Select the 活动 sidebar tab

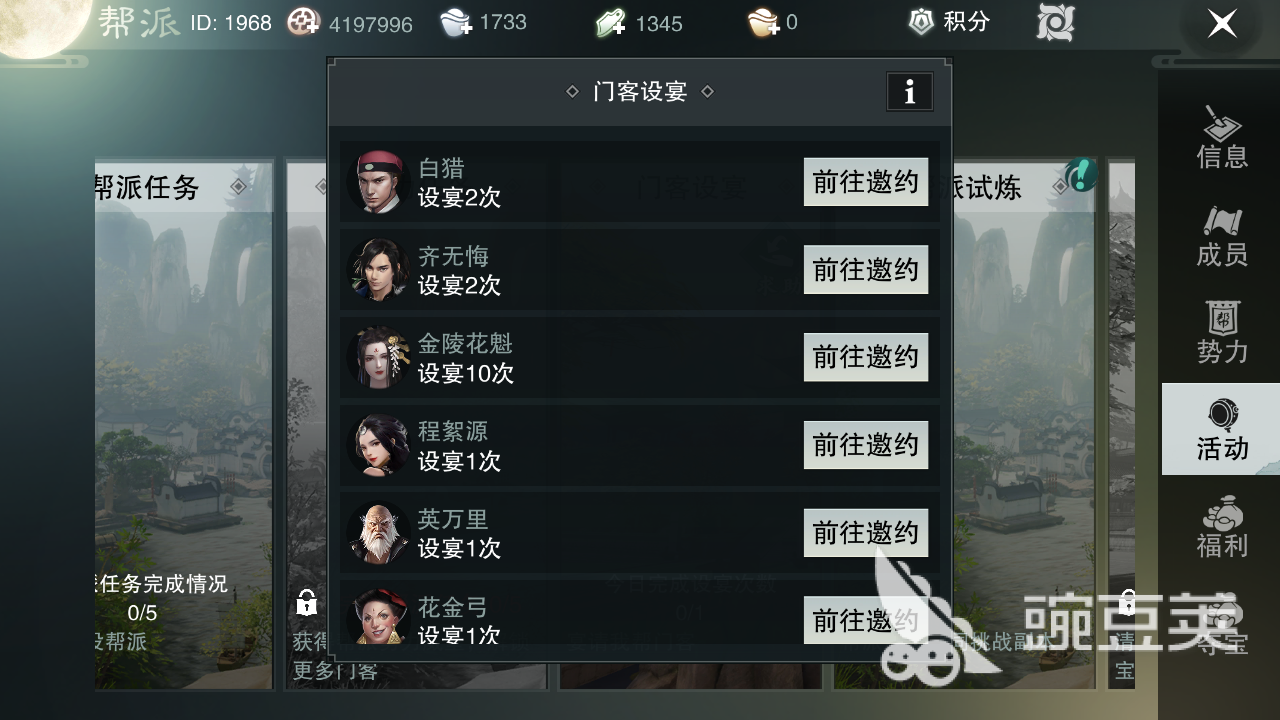tap(1221, 429)
